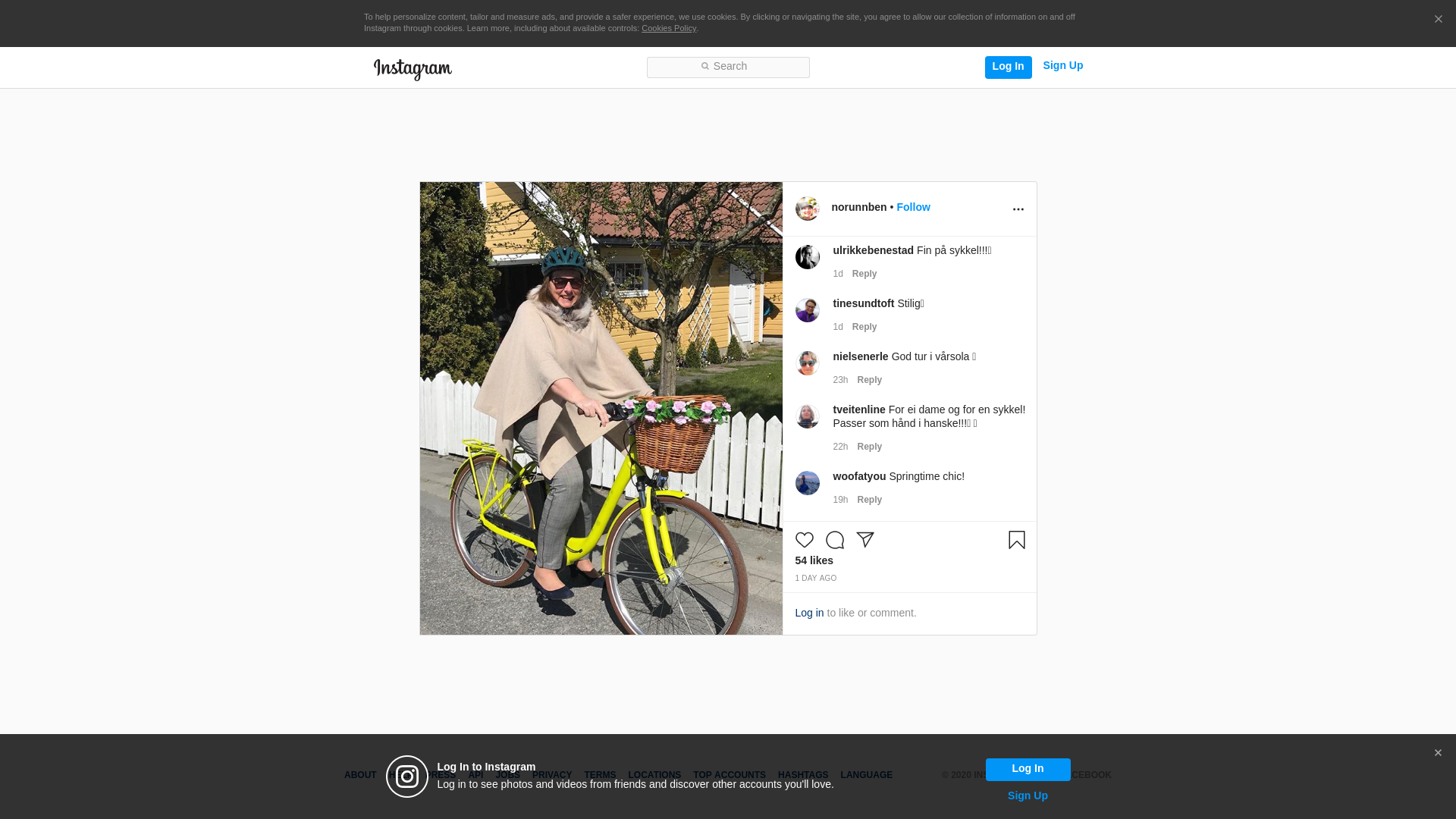
Task: Click the Log In button in header
Action: click(x=1009, y=67)
